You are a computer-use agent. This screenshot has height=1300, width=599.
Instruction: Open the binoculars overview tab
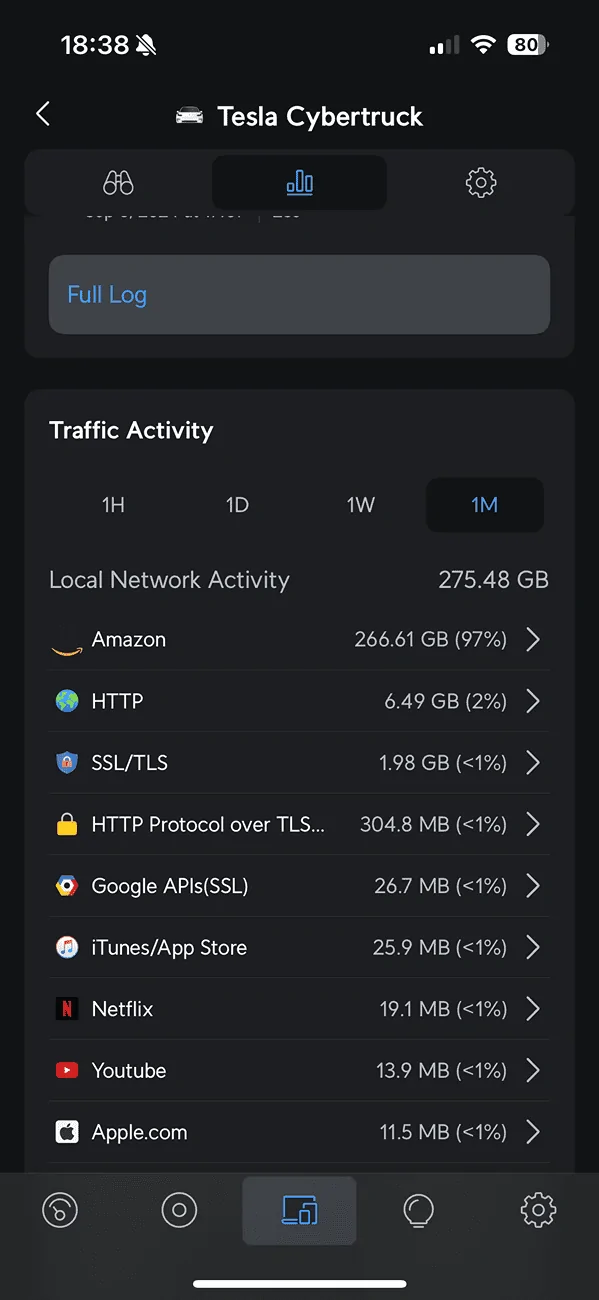(x=118, y=183)
